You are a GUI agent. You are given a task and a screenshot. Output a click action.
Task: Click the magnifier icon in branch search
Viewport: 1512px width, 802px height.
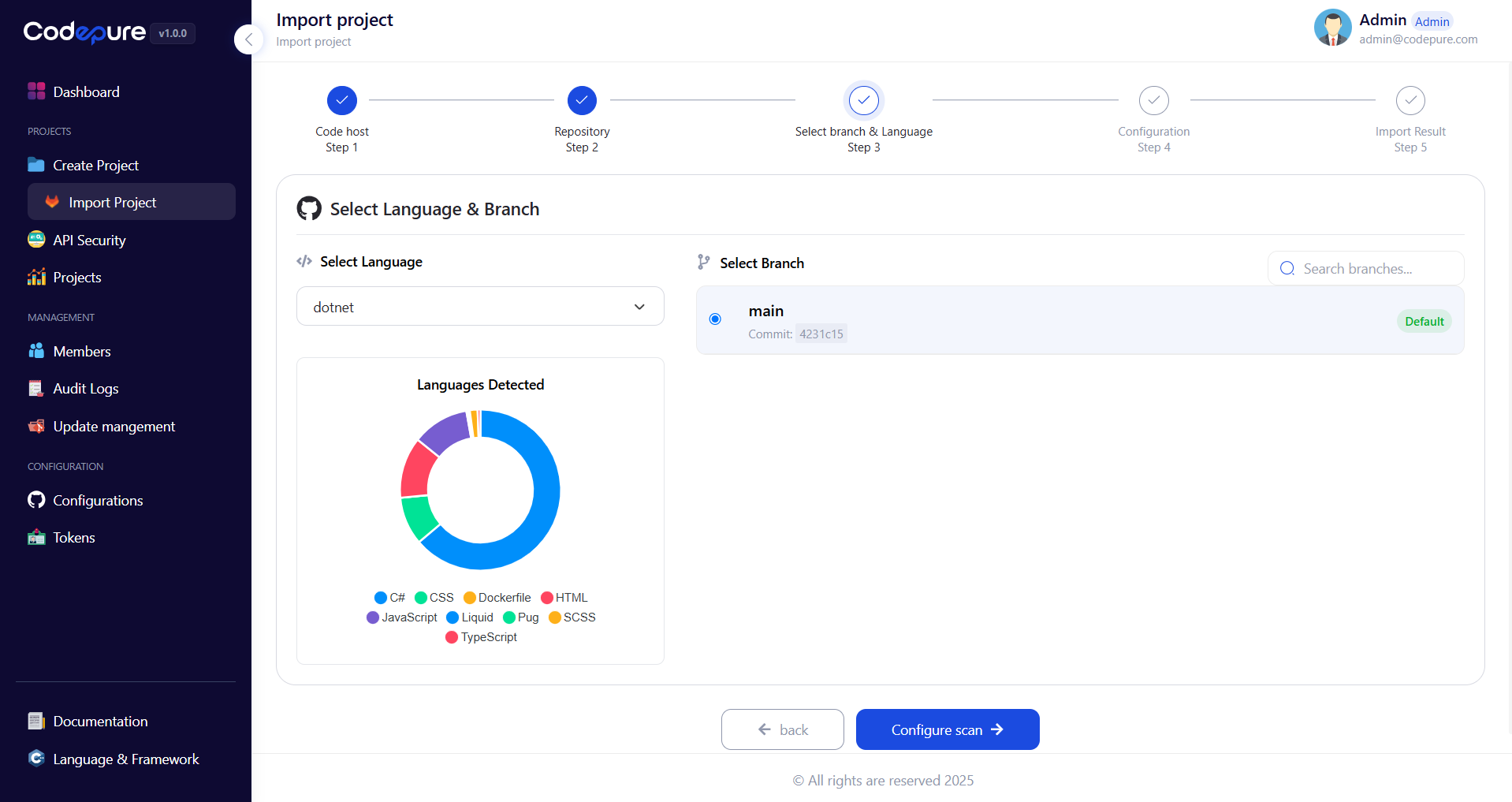coord(1287,268)
